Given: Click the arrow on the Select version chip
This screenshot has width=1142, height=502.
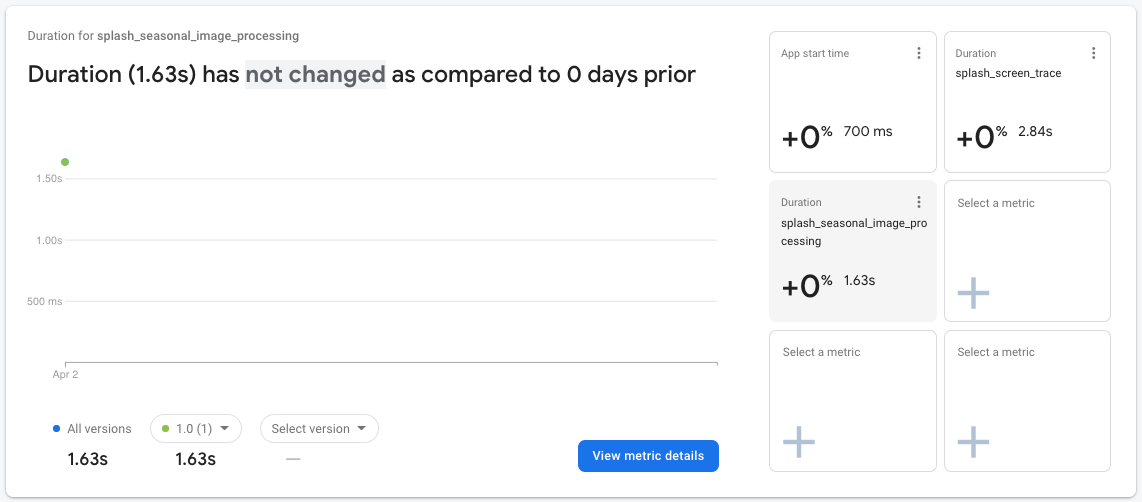Looking at the screenshot, I should tap(361, 428).
